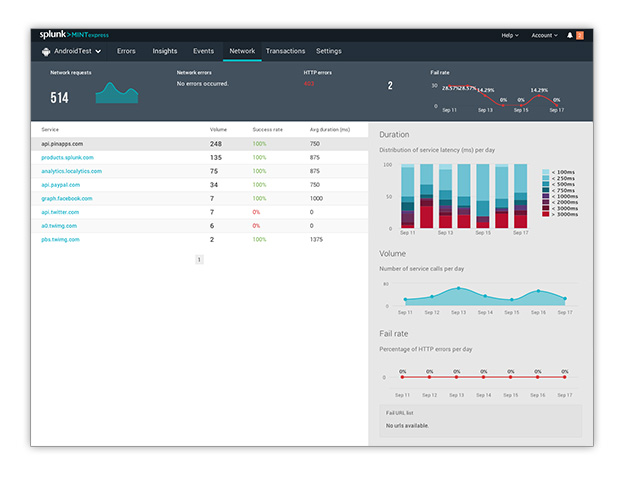Viewport: 625px width, 477px height.
Task: Open the orange notification count badge
Action: coord(580,35)
